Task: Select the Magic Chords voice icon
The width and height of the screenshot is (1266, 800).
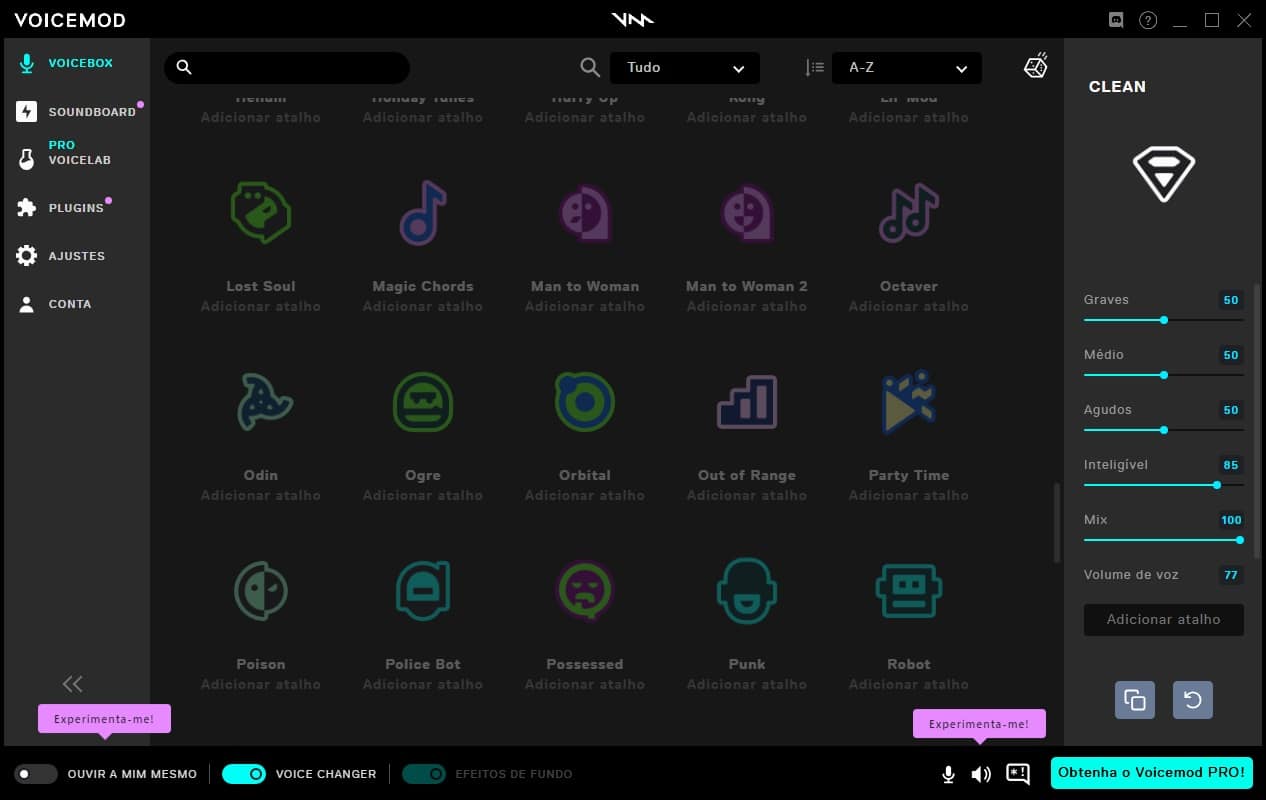Action: (422, 213)
